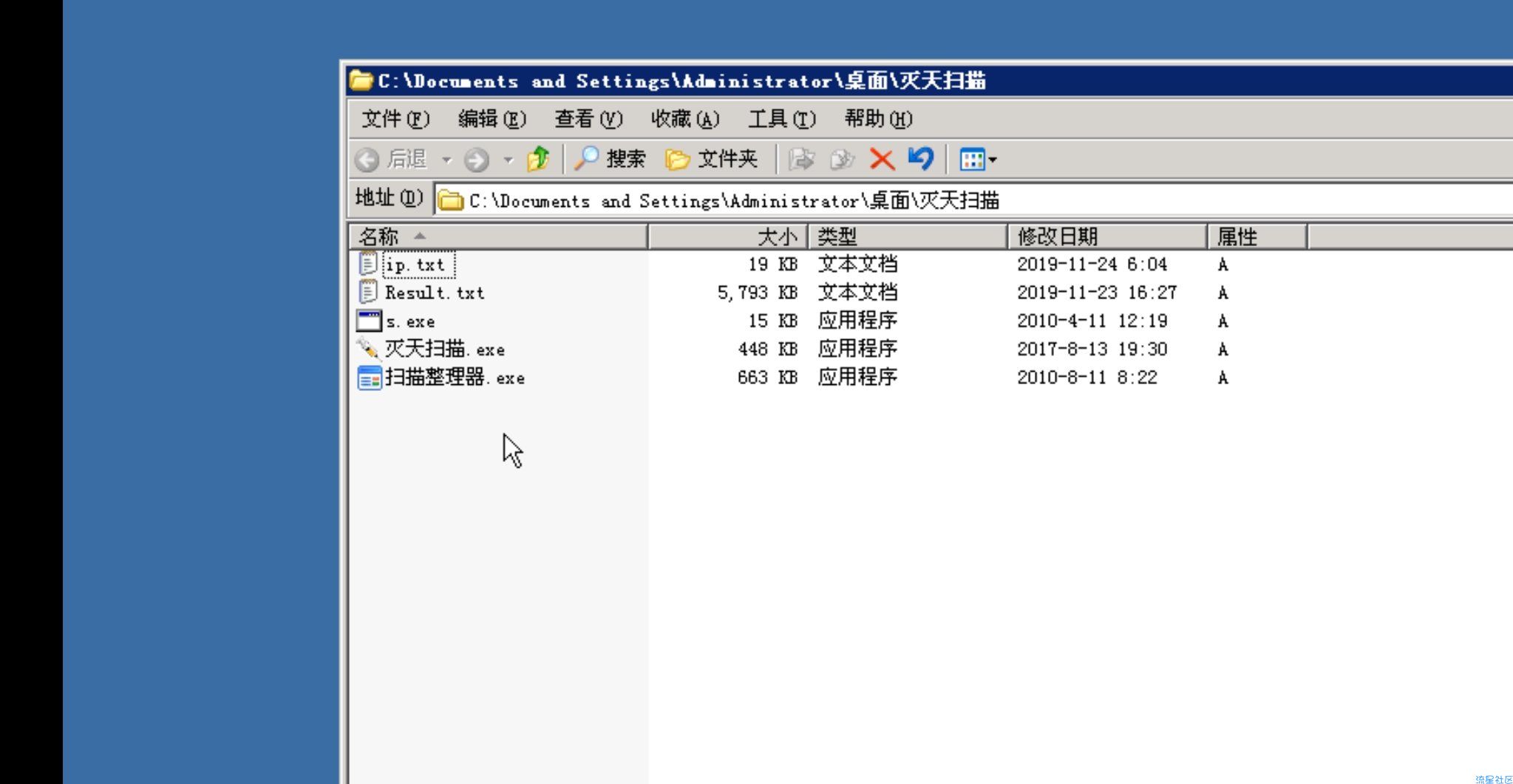The width and height of the screenshot is (1513, 784).
Task: Select the Result.txt file icon
Action: pos(368,292)
